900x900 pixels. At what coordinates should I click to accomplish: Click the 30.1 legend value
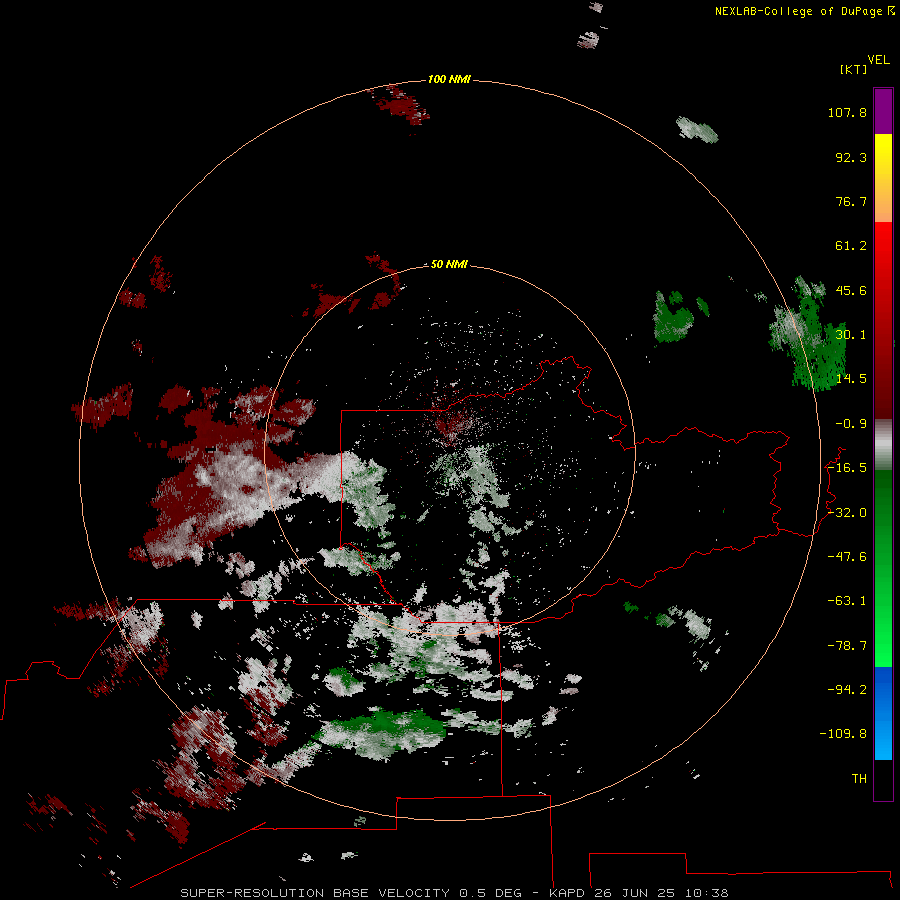click(x=851, y=335)
